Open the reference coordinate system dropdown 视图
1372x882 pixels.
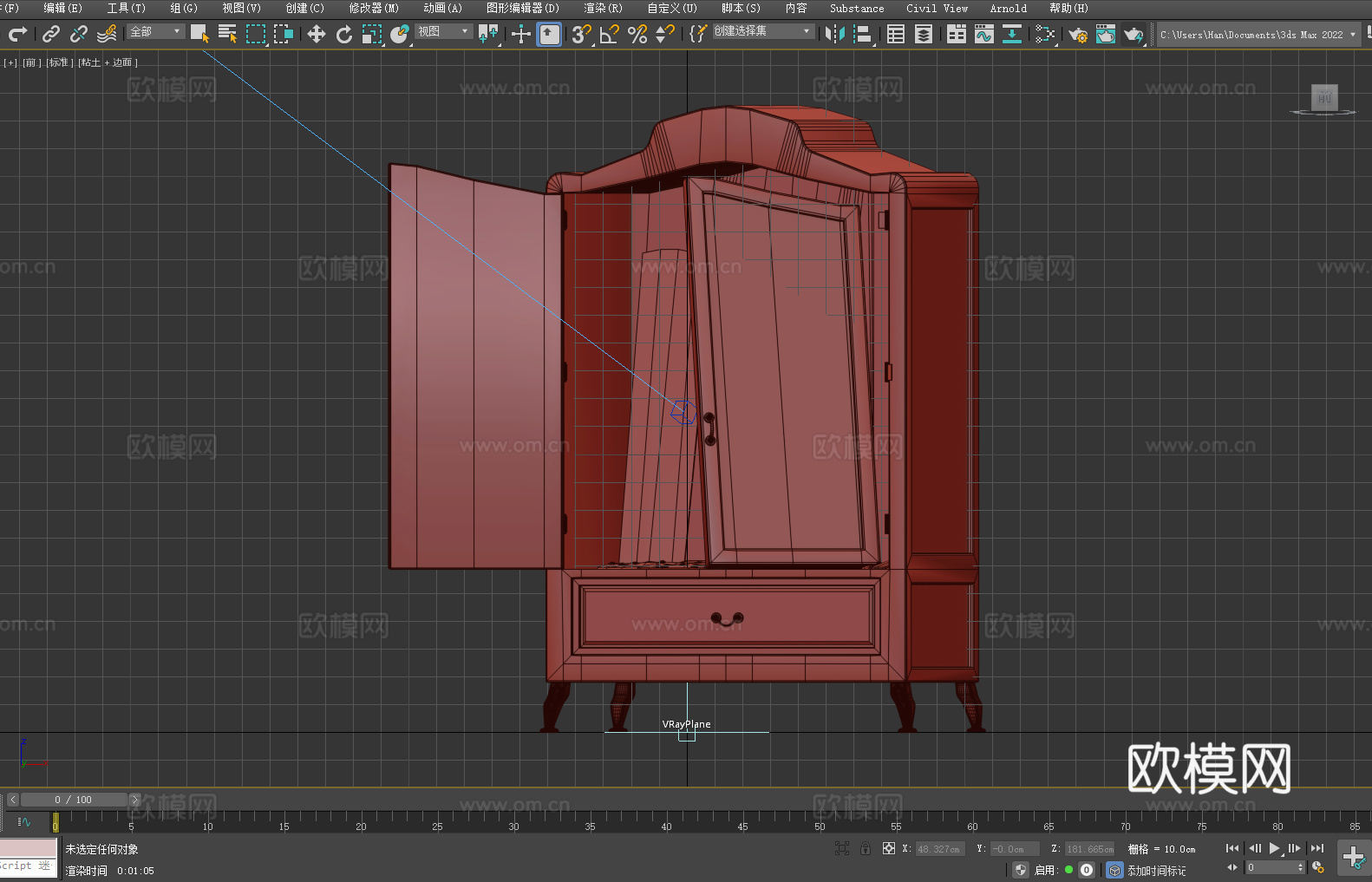[443, 31]
